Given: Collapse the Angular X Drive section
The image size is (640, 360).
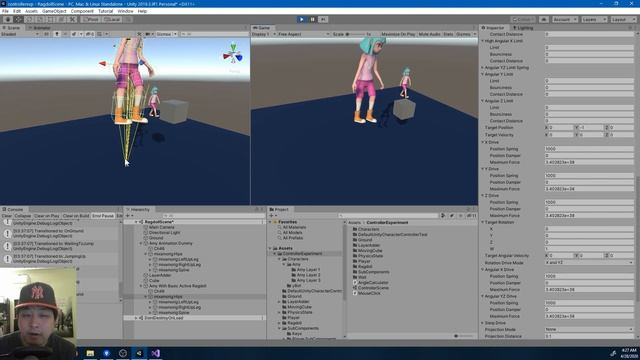Looking at the screenshot, I should 482,270.
